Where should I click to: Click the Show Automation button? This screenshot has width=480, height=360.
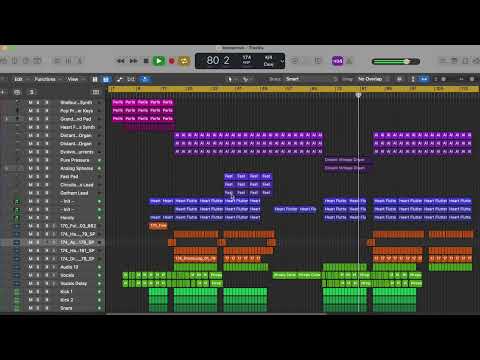tap(120, 79)
